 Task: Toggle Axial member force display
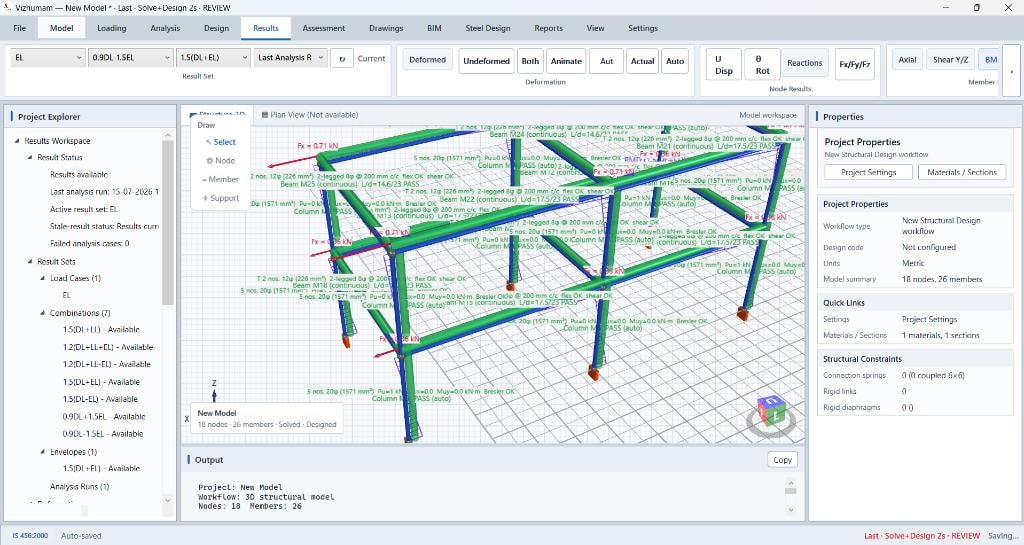tap(907, 59)
